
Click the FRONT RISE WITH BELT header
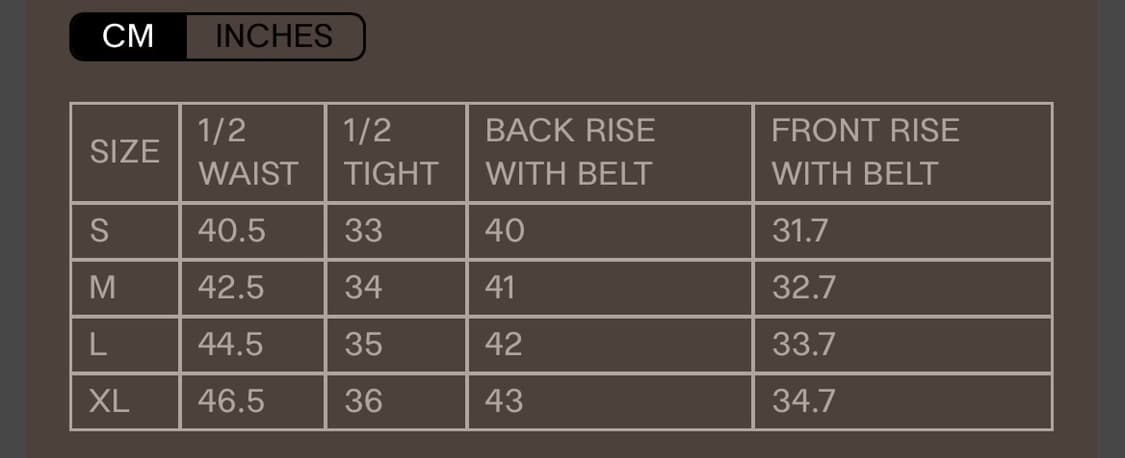pos(865,152)
